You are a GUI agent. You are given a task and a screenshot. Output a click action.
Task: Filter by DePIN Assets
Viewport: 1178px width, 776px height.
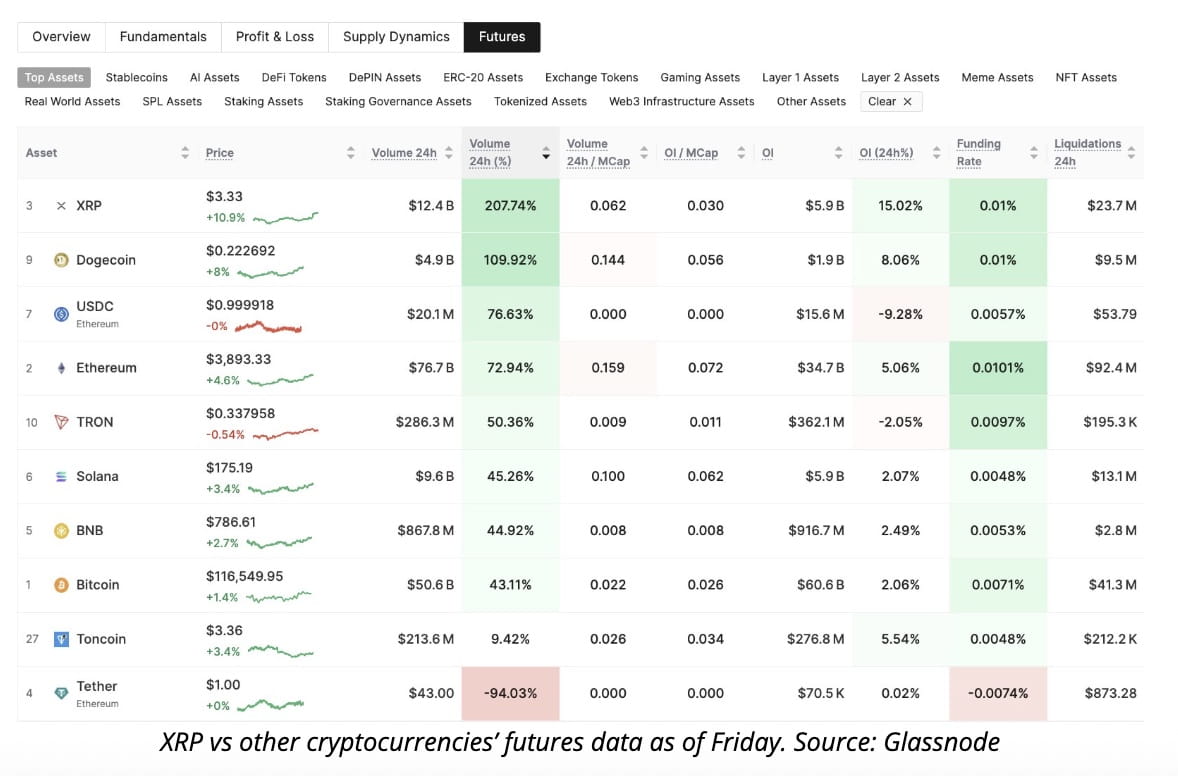click(x=385, y=77)
